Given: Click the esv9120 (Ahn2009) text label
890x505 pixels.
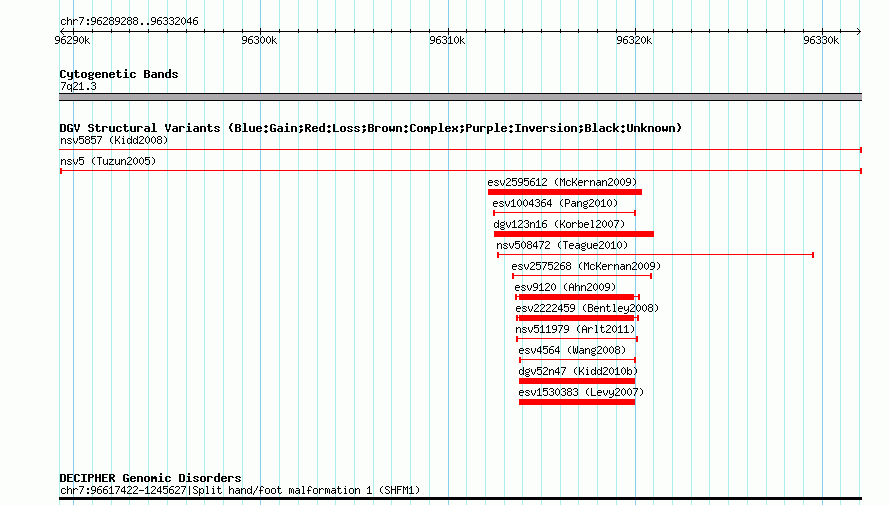Looking at the screenshot, I should click(x=565, y=287).
